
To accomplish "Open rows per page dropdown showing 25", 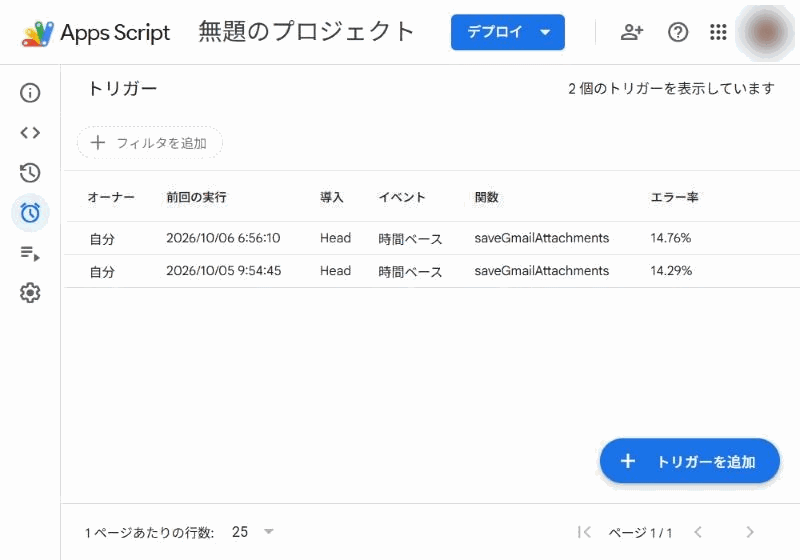I will [253, 532].
